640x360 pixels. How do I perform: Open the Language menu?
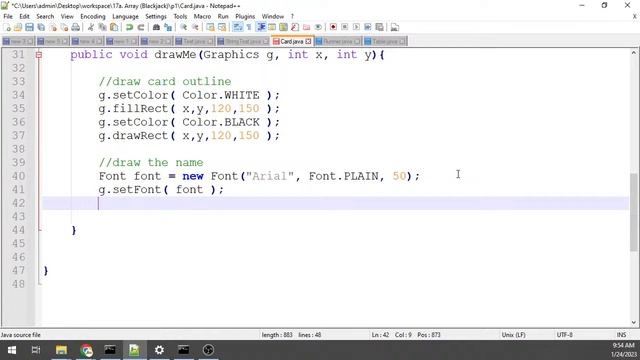coord(125,16)
